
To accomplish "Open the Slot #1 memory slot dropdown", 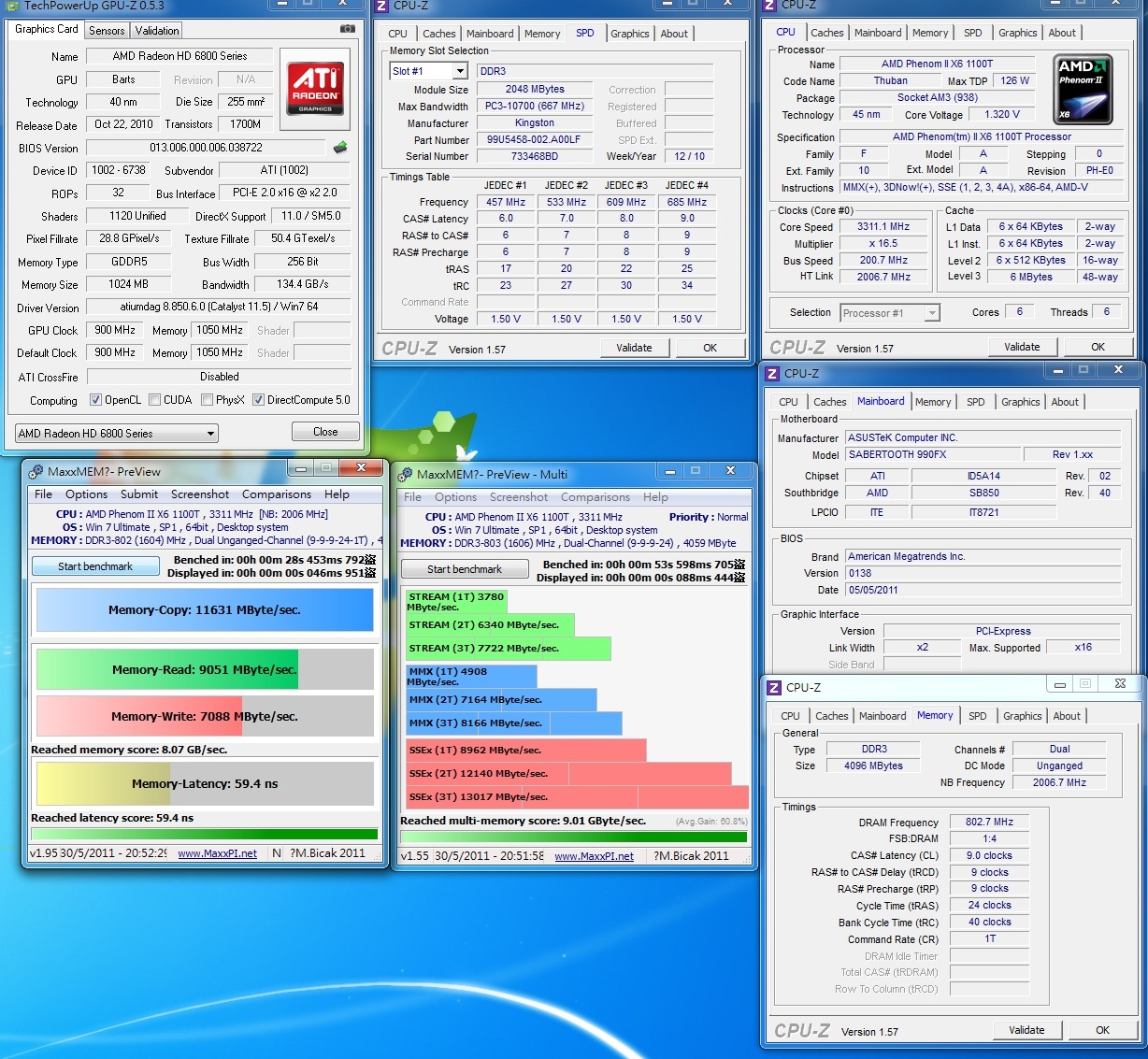I will pyautogui.click(x=460, y=71).
